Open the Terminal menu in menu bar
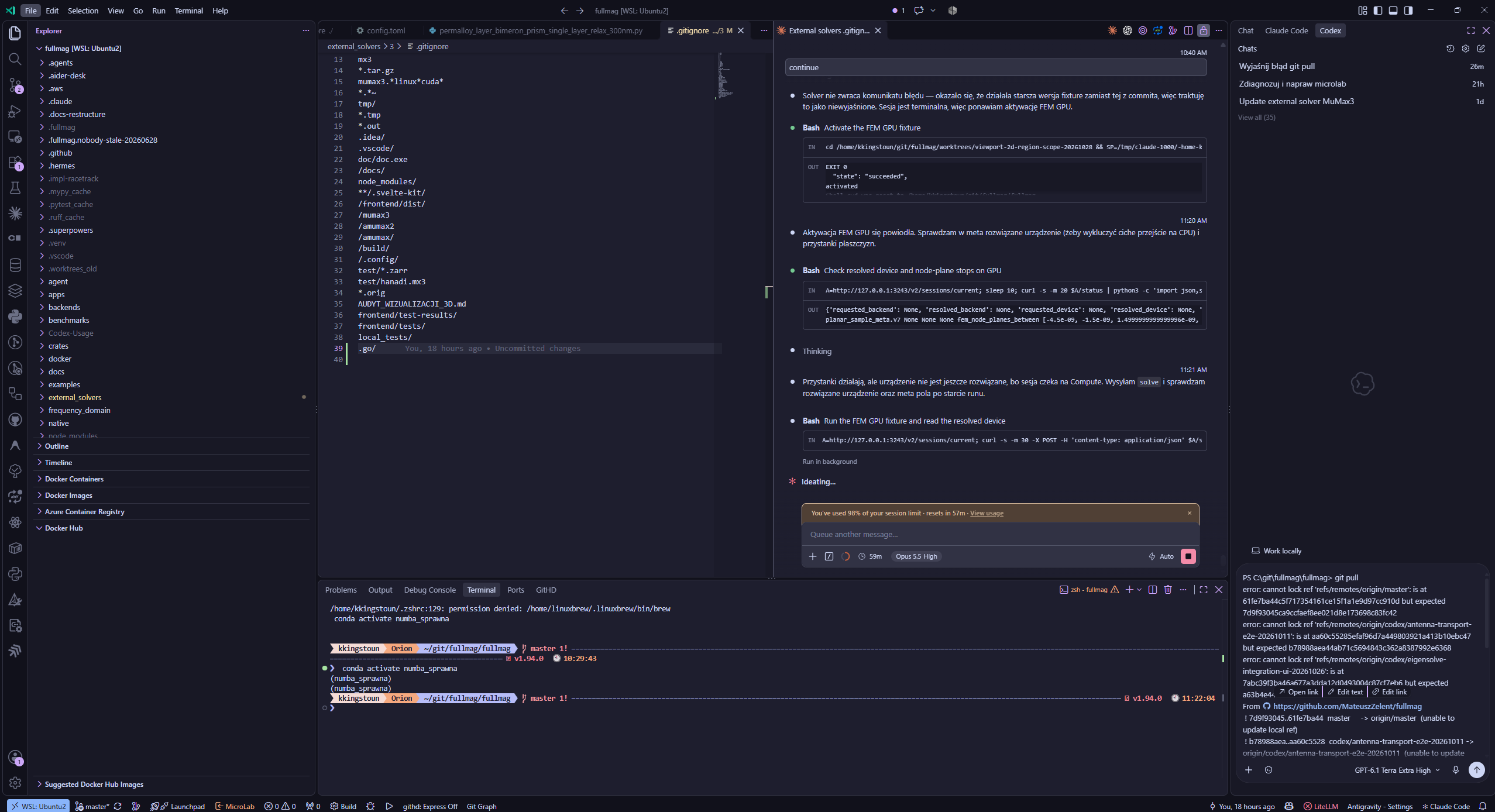This screenshot has height=812, width=1495. pyautogui.click(x=188, y=11)
